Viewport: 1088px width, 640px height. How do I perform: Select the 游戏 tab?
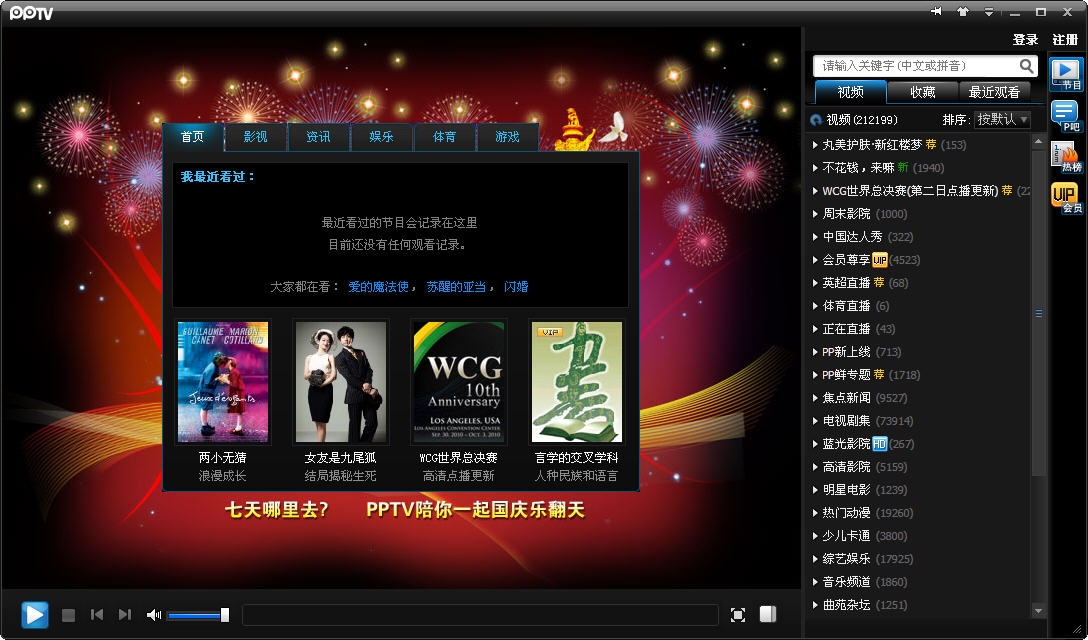(507, 137)
